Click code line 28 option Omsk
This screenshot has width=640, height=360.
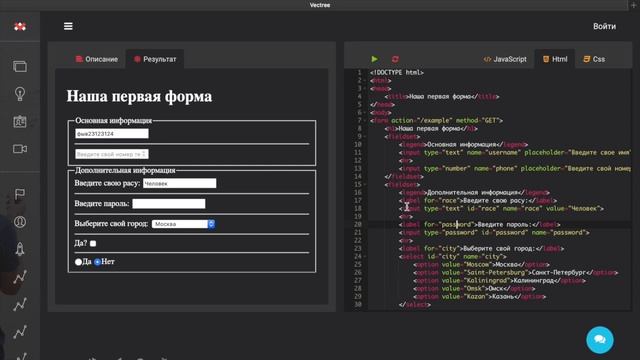(474, 289)
